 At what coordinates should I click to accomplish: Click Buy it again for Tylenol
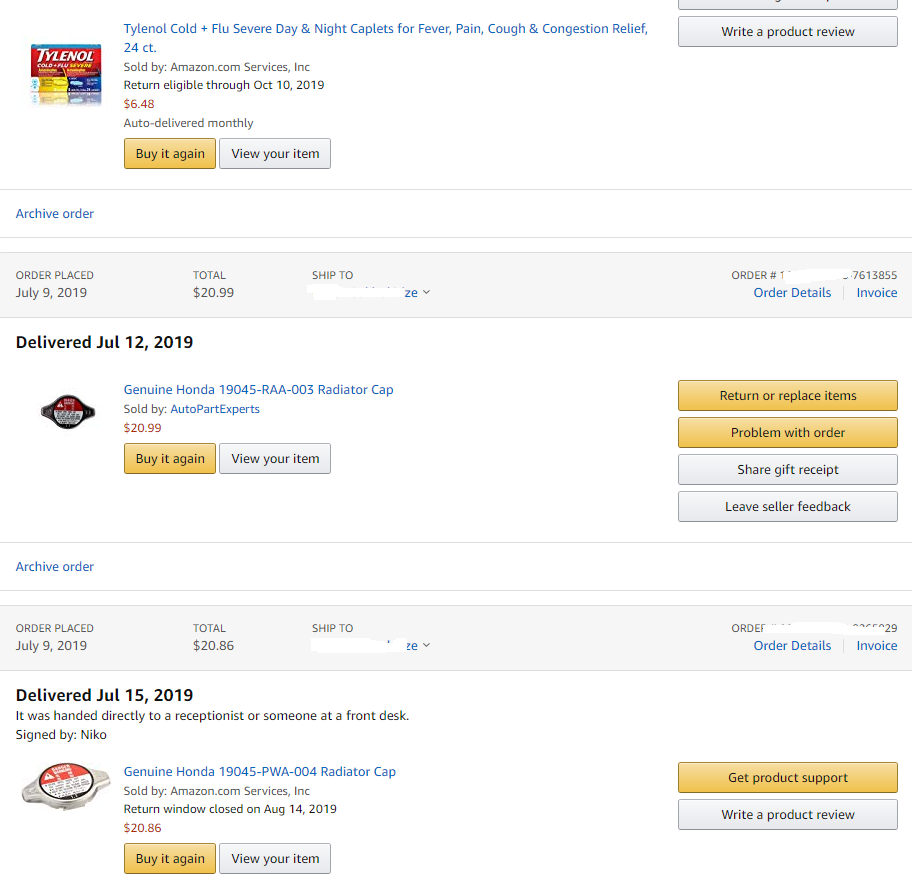(170, 154)
